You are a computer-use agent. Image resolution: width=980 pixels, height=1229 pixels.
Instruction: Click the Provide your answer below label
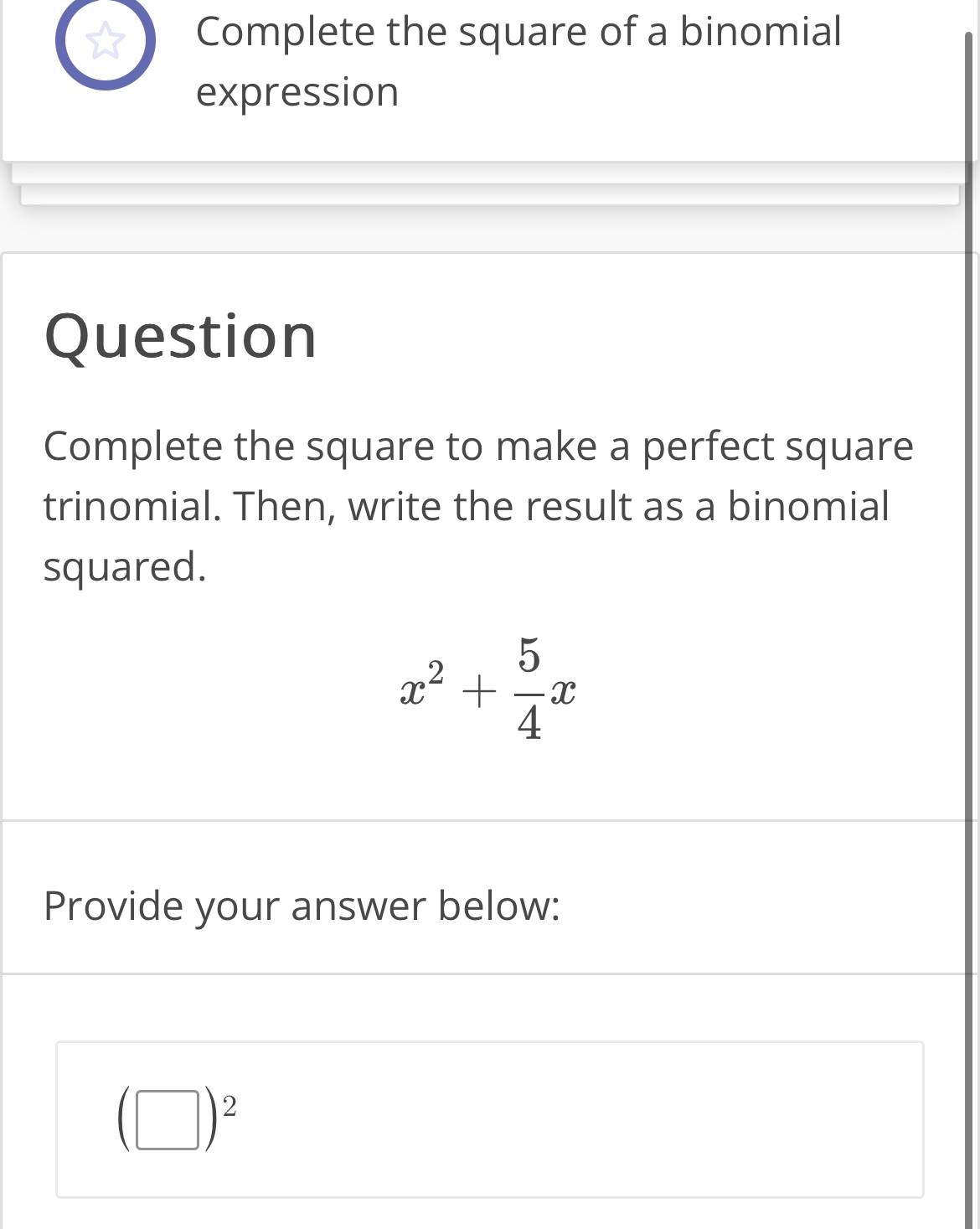coord(302,905)
